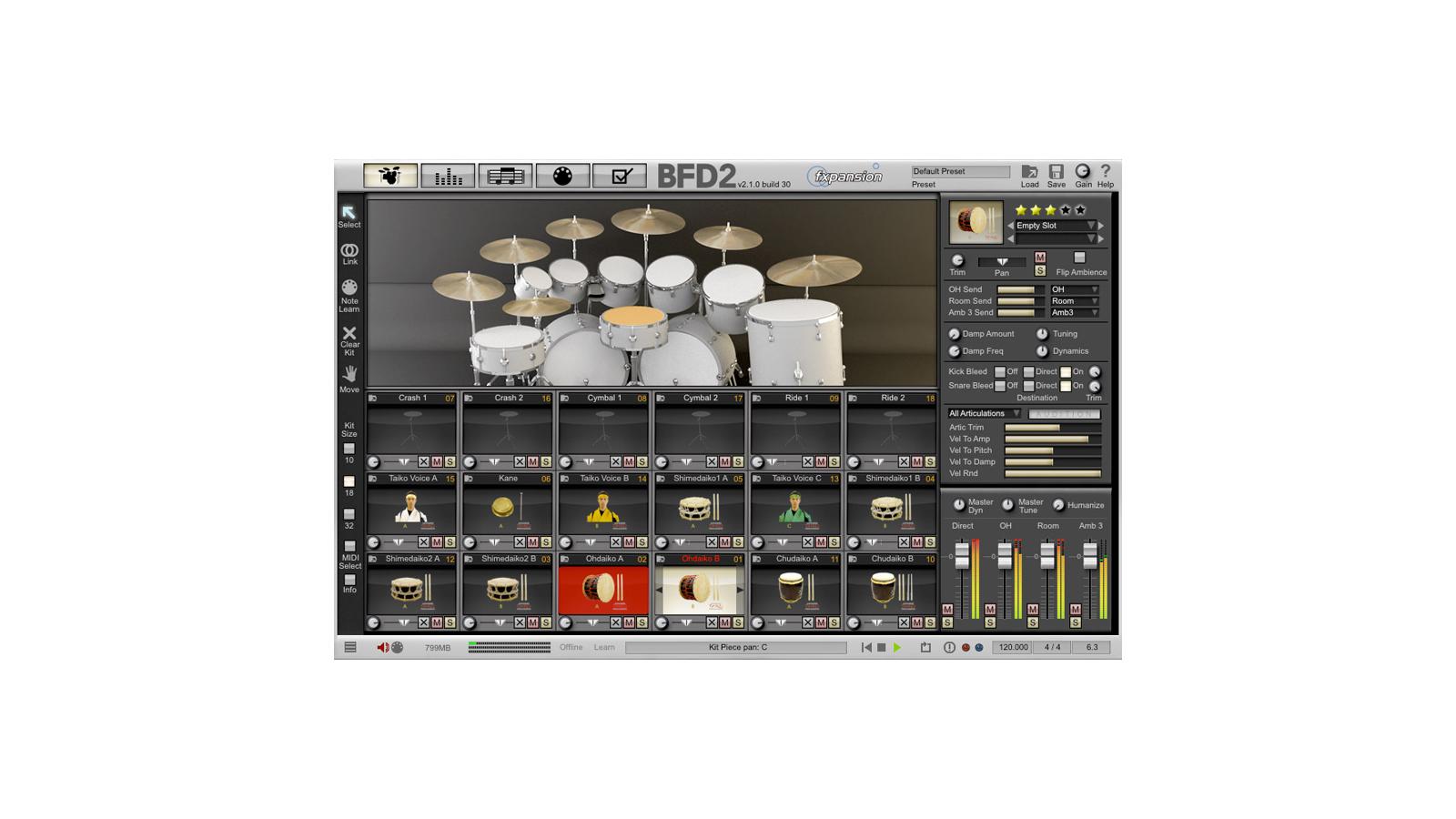This screenshot has width=1456, height=819.
Task: Open the Help question mark
Action: 1106,171
